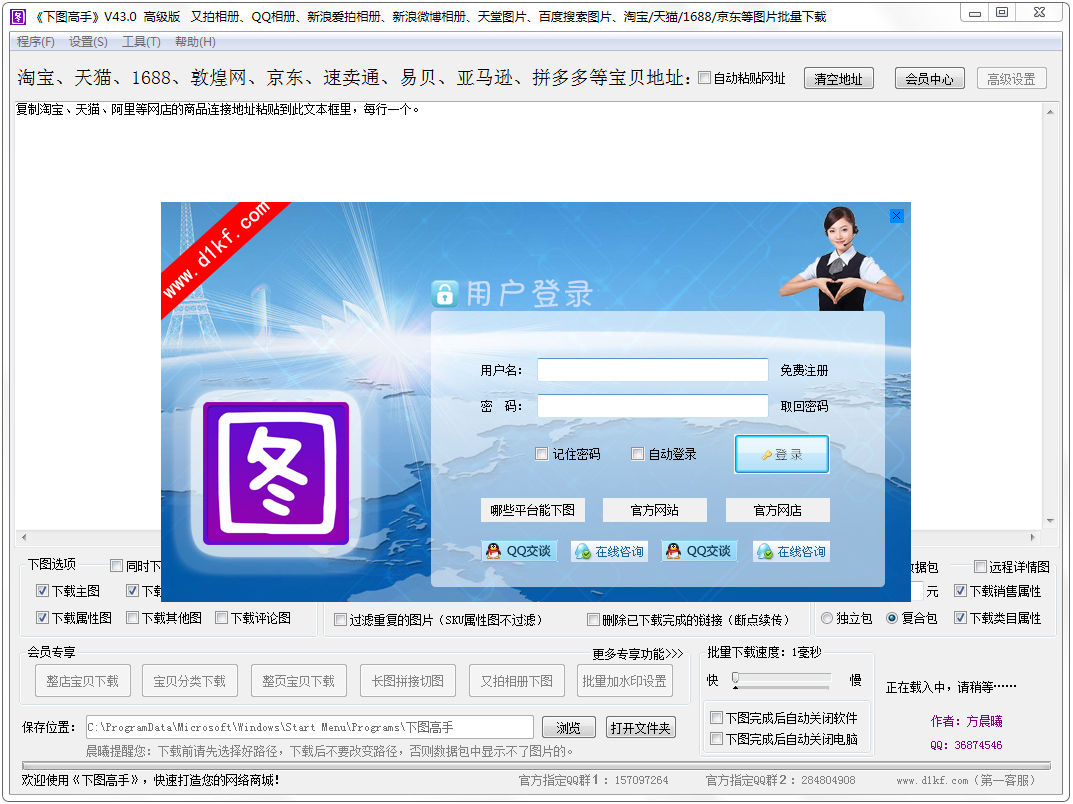1073x804 pixels.
Task: Open the 设置(S) menu
Action: [x=88, y=42]
